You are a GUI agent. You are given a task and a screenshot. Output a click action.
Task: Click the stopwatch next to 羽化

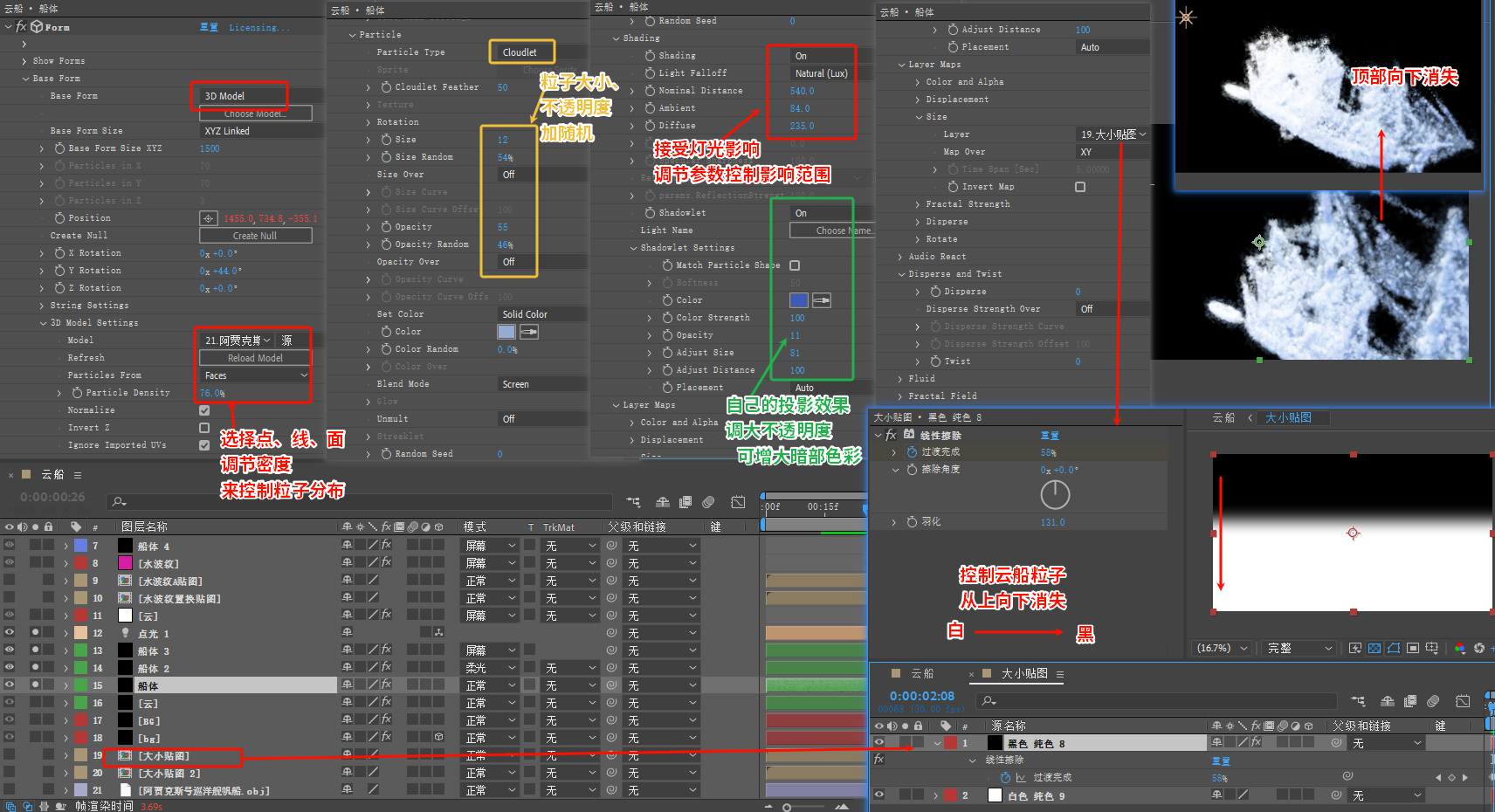click(912, 522)
